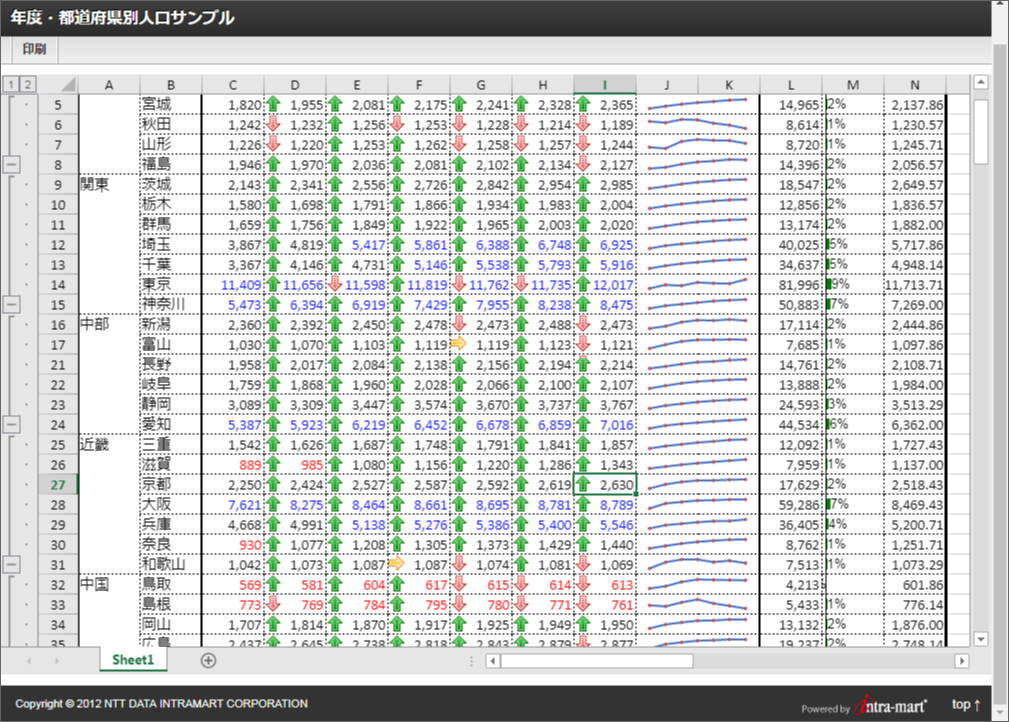This screenshot has height=722, width=1009.
Task: Click the red down arrow before 島根 769
Action: [x=273, y=605]
